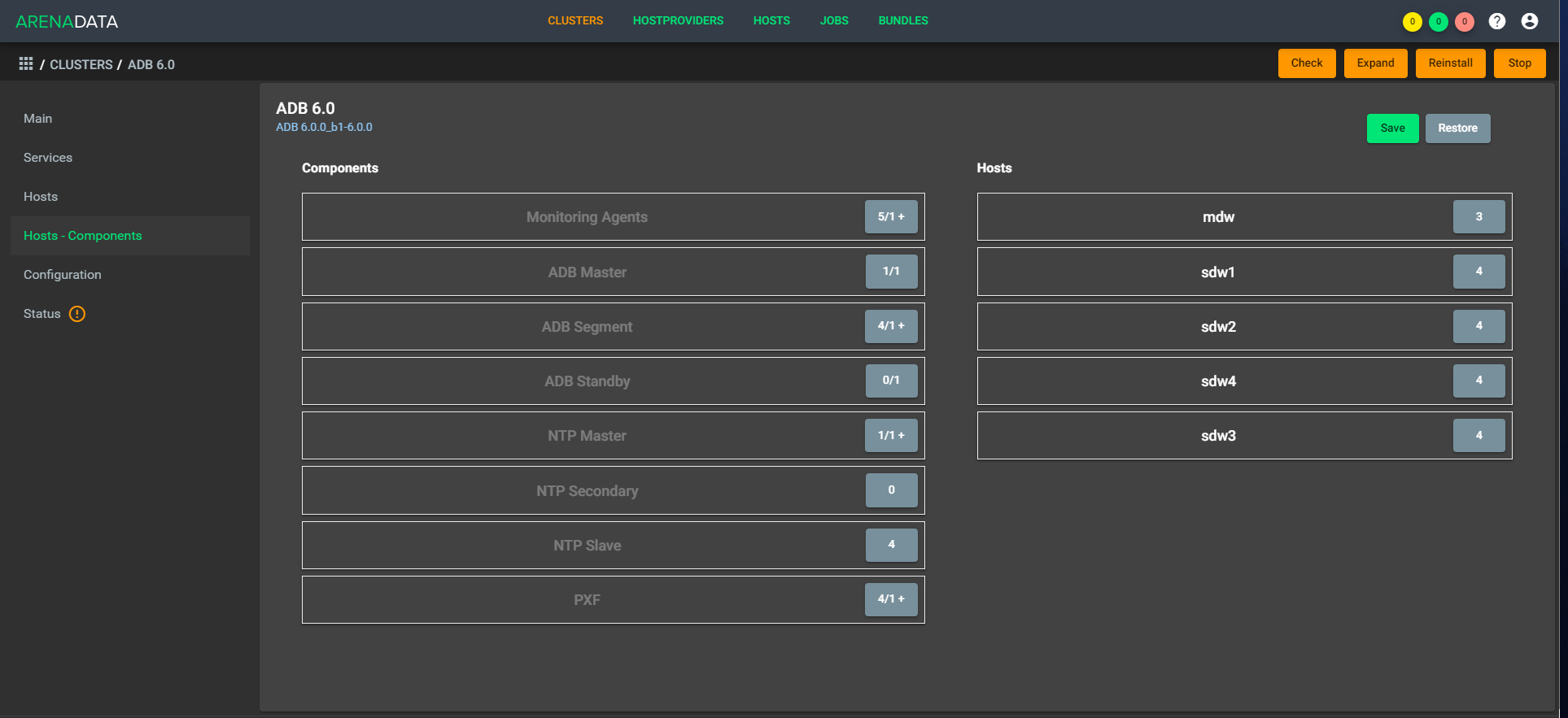The height and width of the screenshot is (718, 1568).
Task: Click the Stop action button
Action: [x=1520, y=63]
